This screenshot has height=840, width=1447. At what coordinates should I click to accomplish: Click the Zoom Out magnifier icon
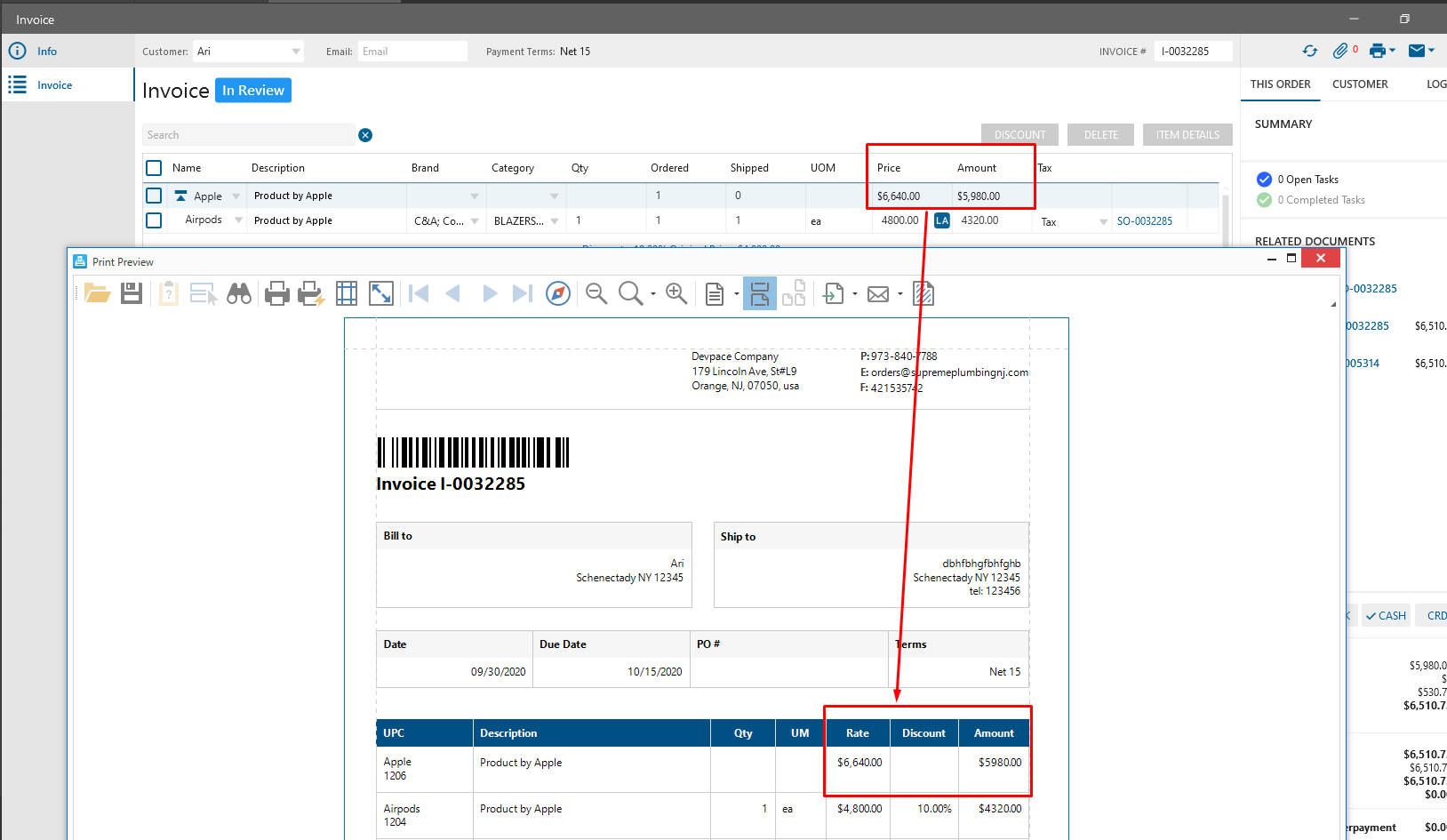pyautogui.click(x=596, y=293)
